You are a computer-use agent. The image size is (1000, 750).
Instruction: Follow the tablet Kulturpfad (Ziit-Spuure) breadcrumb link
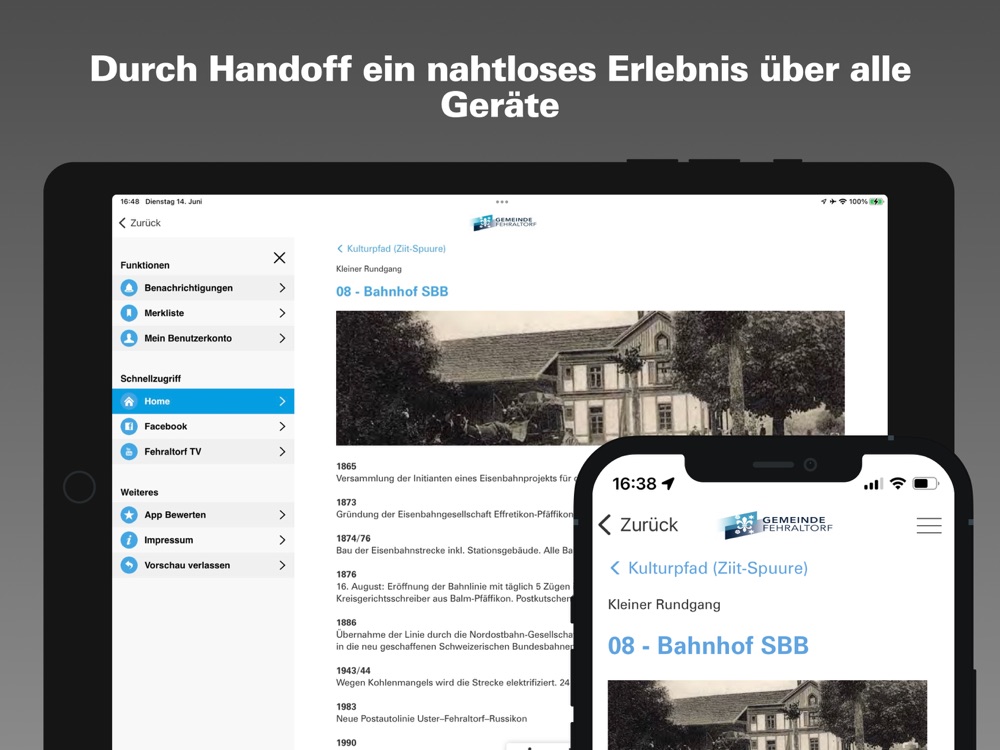click(391, 249)
